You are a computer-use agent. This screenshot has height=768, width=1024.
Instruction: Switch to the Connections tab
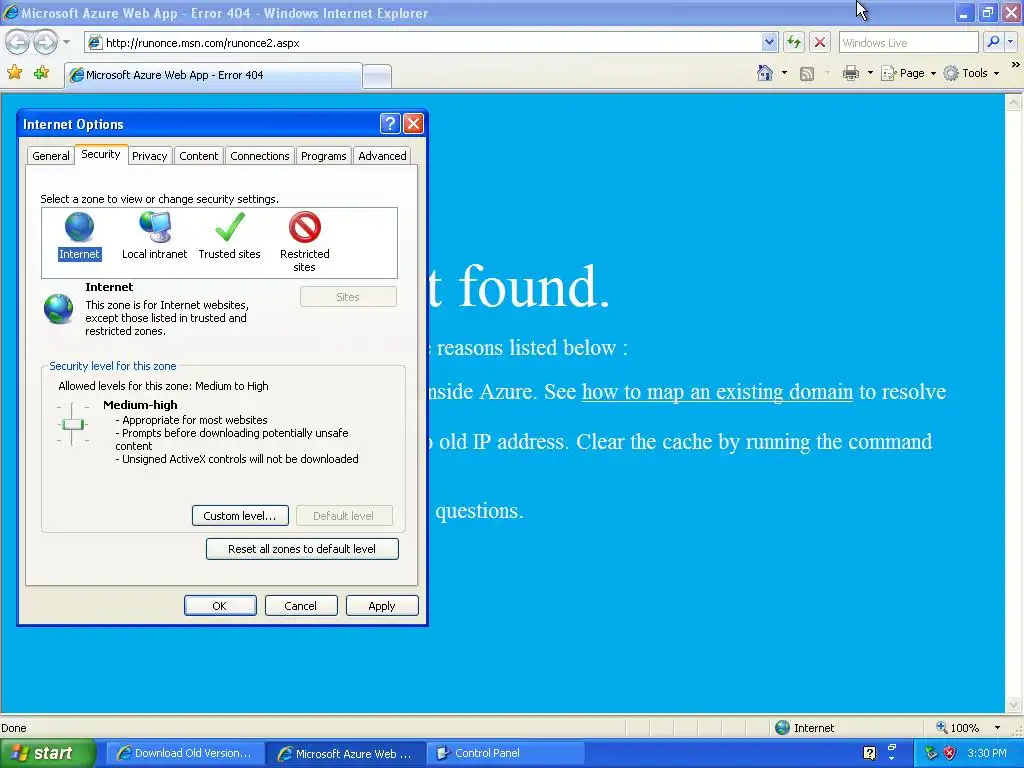coord(259,156)
